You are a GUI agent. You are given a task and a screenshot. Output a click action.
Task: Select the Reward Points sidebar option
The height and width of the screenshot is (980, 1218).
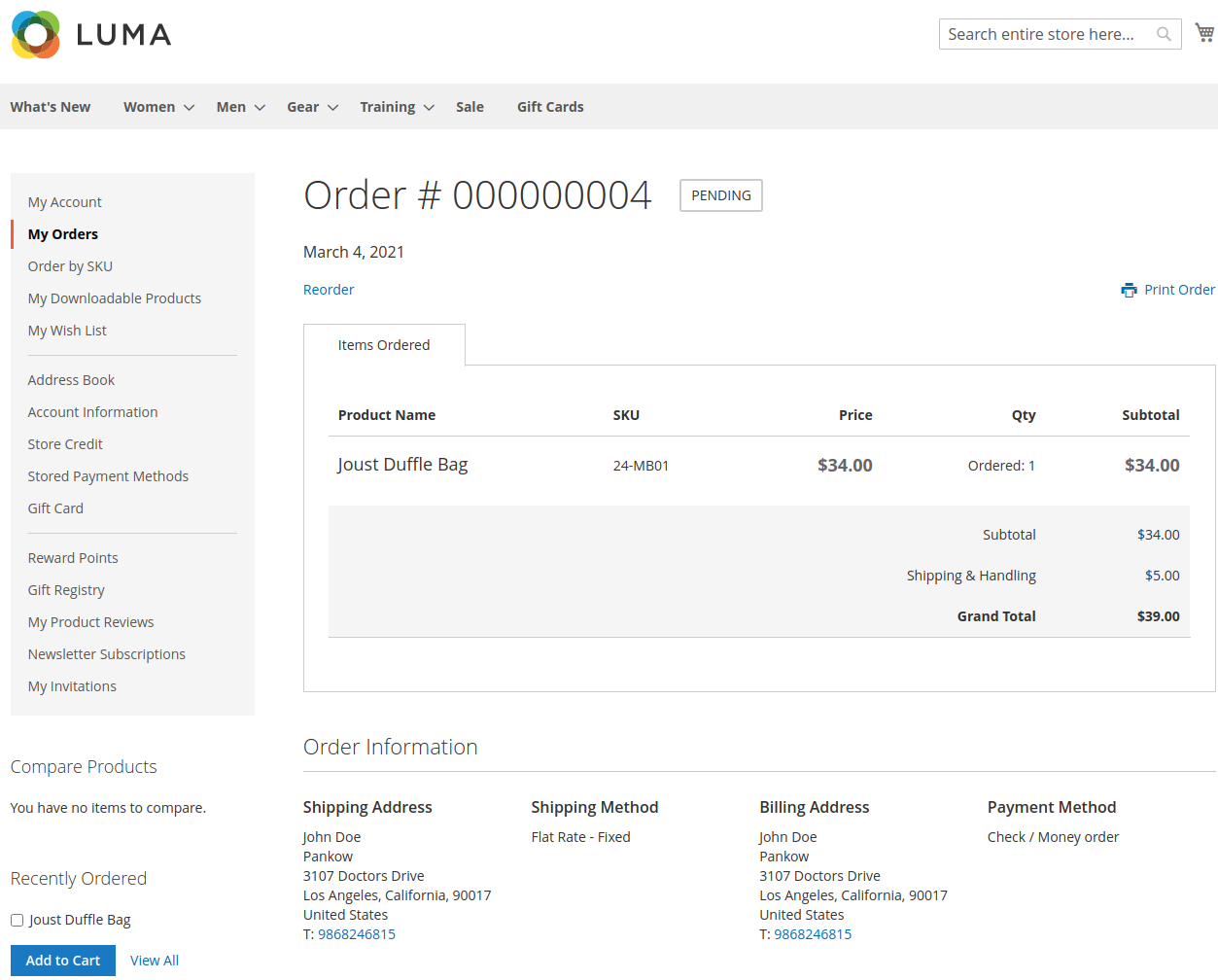(73, 557)
